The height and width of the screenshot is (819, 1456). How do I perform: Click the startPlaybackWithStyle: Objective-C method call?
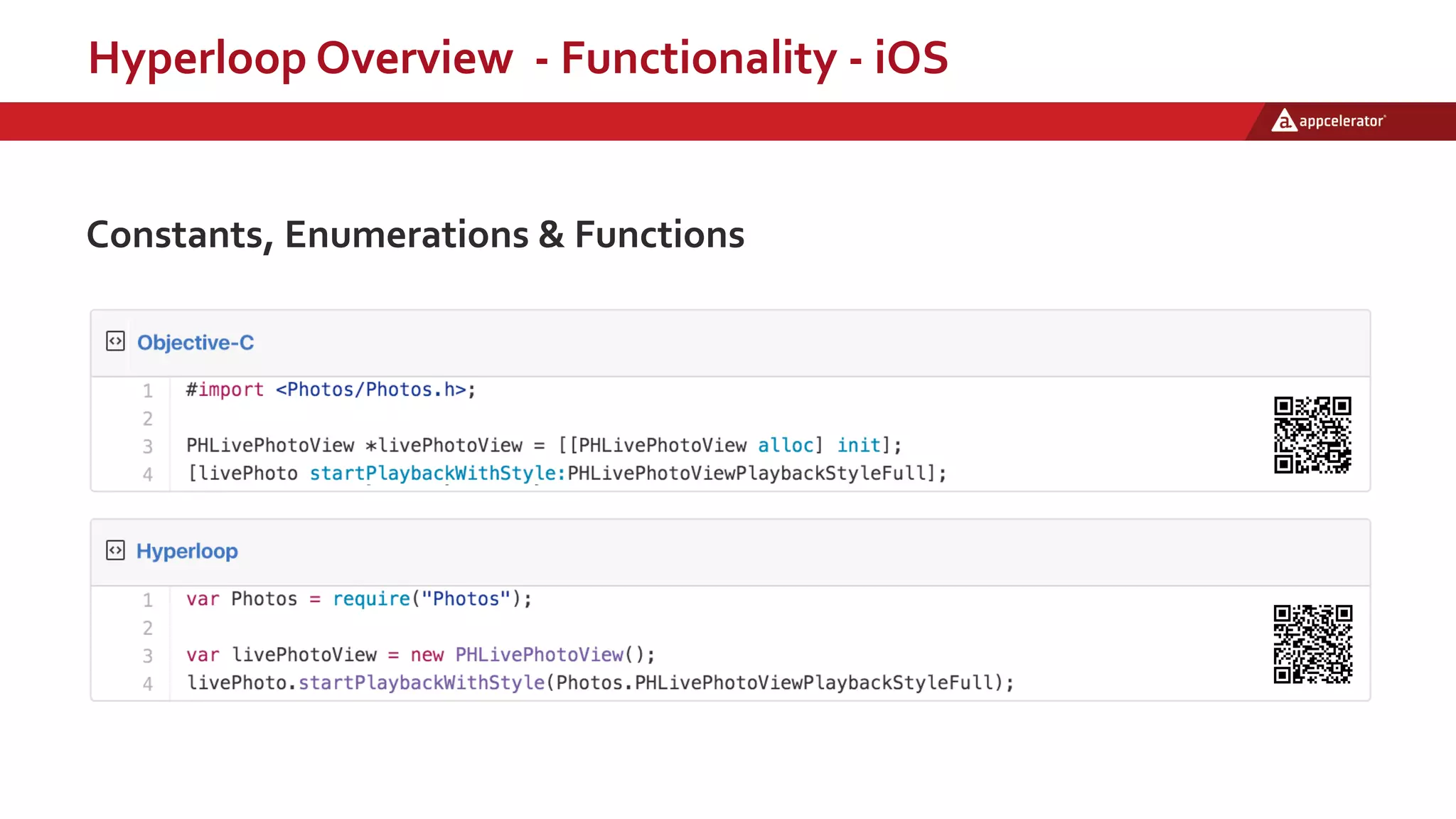[437, 473]
